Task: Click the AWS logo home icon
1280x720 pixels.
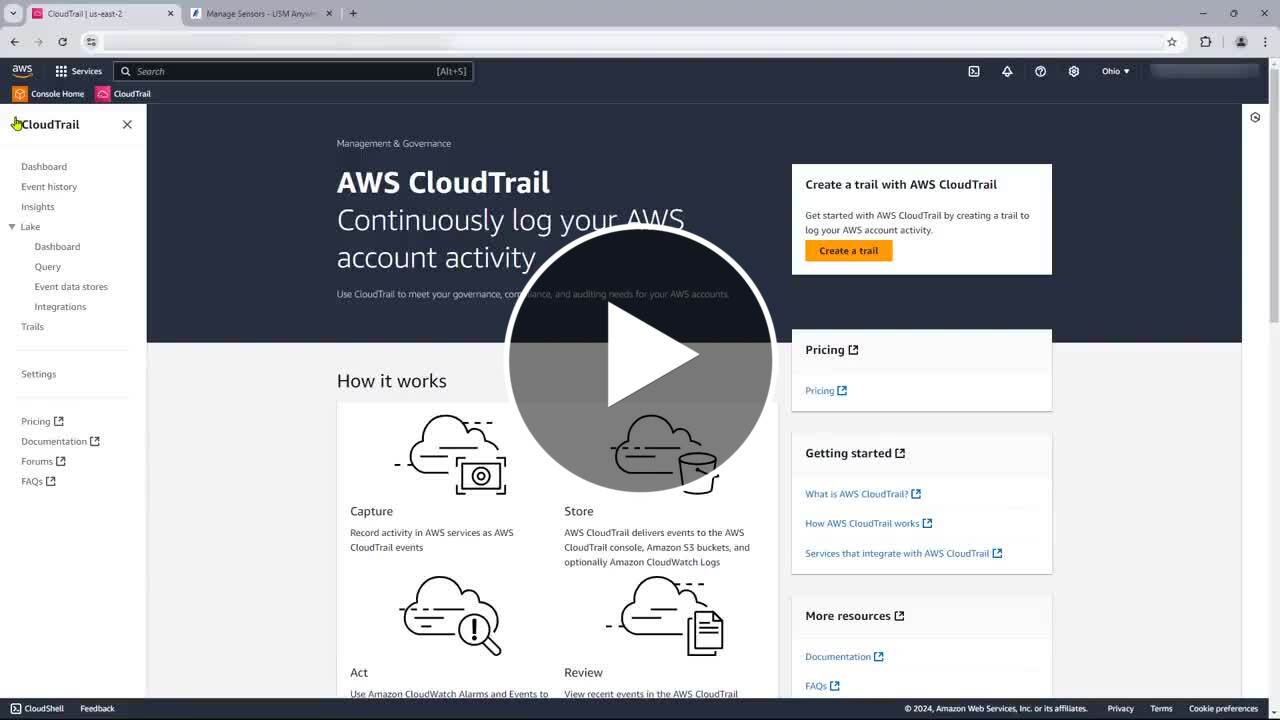Action: coord(22,71)
